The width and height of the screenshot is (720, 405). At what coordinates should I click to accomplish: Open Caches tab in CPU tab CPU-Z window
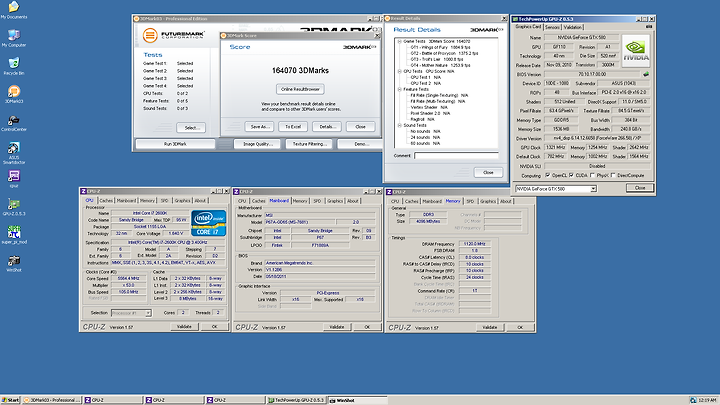(x=106, y=201)
